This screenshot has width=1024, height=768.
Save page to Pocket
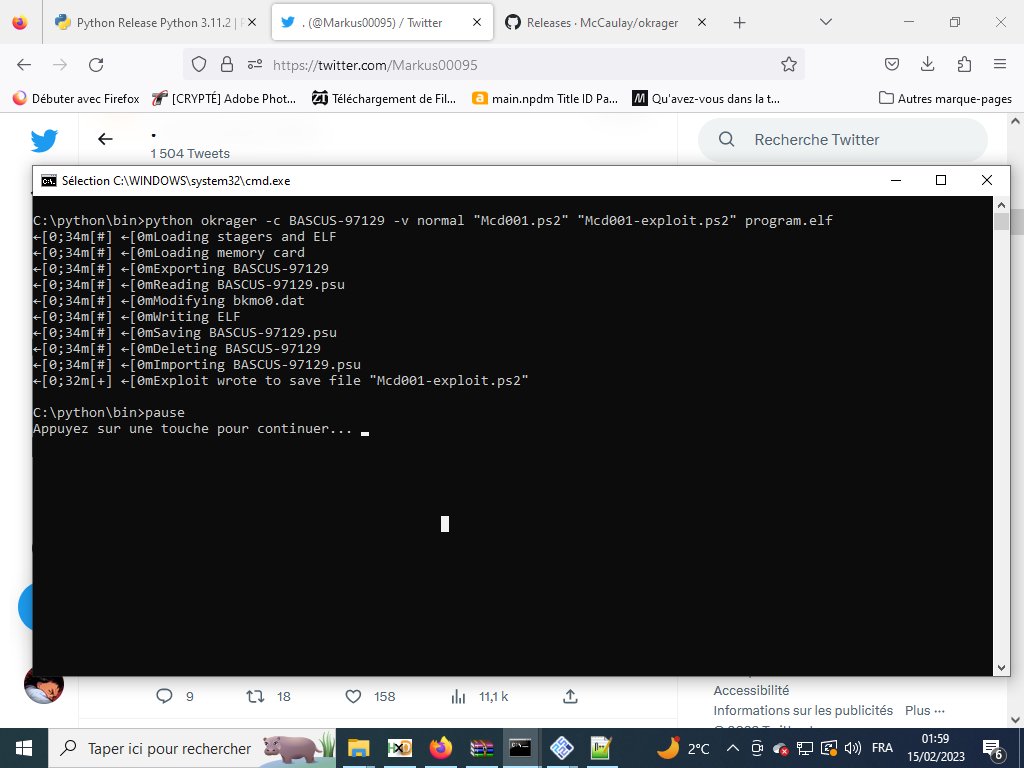point(891,64)
